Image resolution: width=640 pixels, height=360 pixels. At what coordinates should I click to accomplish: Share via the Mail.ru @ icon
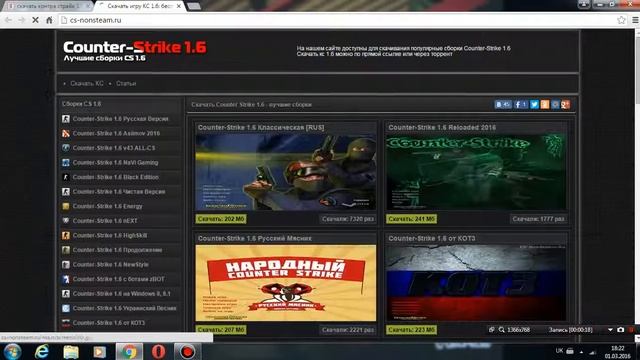coord(555,104)
